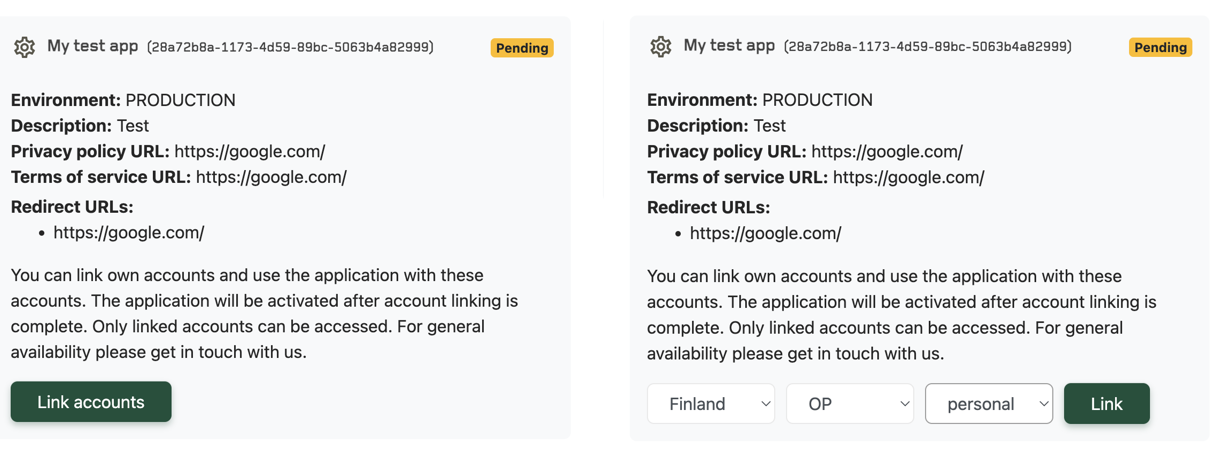1215x451 pixels.
Task: Click the Pending badge in the left card
Action: click(522, 48)
